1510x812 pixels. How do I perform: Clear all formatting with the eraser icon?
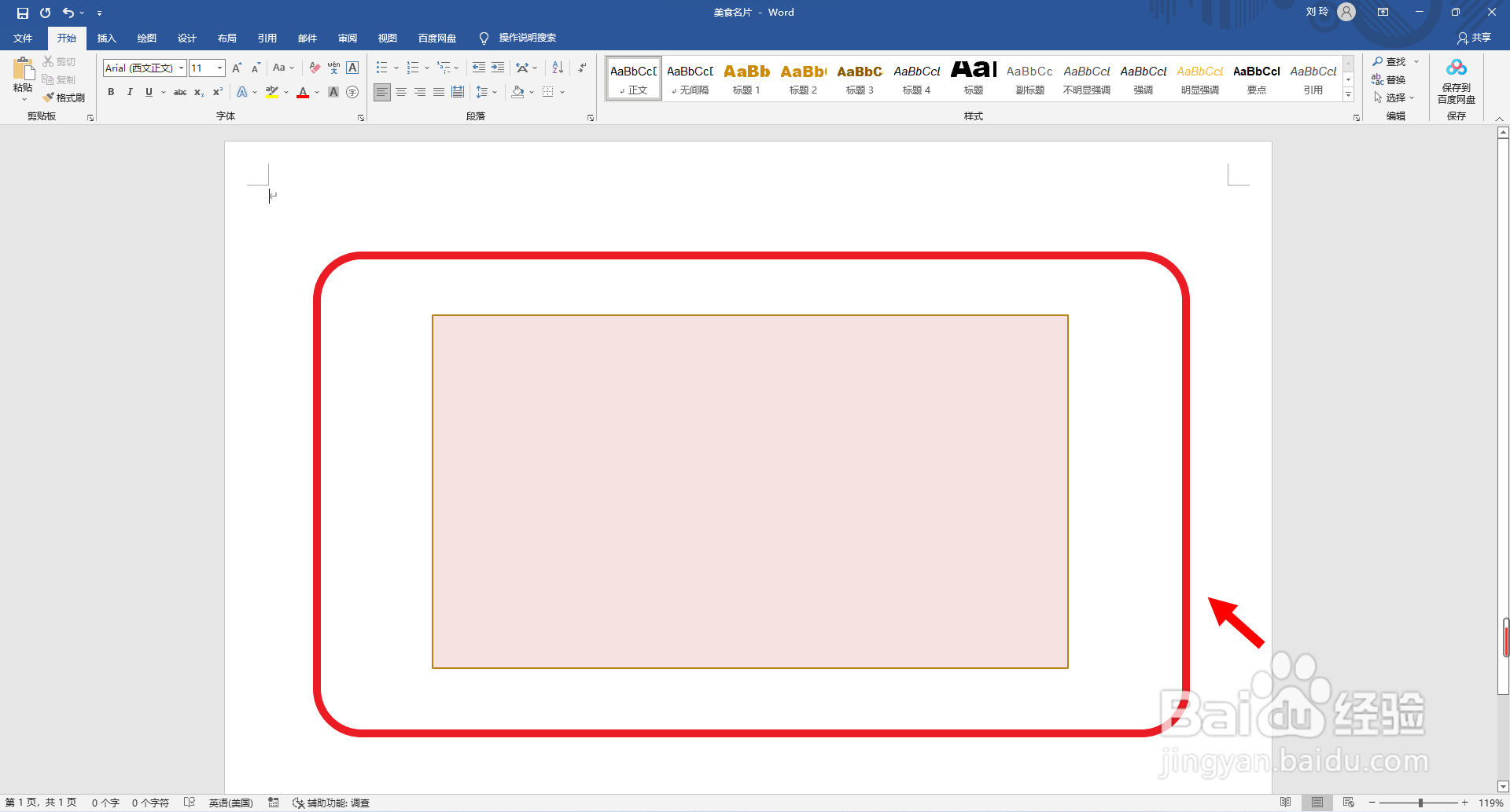click(x=315, y=68)
